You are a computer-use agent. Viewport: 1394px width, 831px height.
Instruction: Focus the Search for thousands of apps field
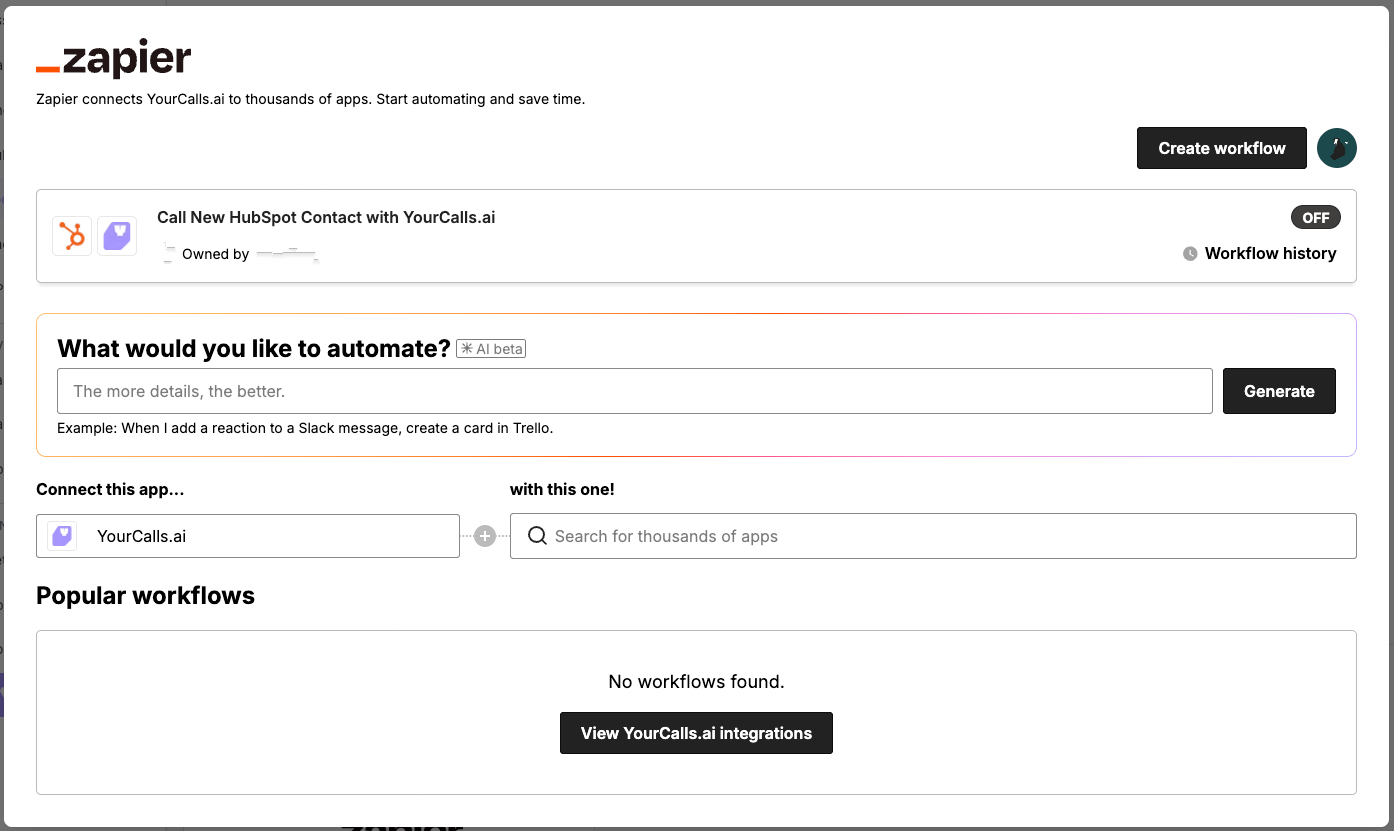tap(933, 536)
